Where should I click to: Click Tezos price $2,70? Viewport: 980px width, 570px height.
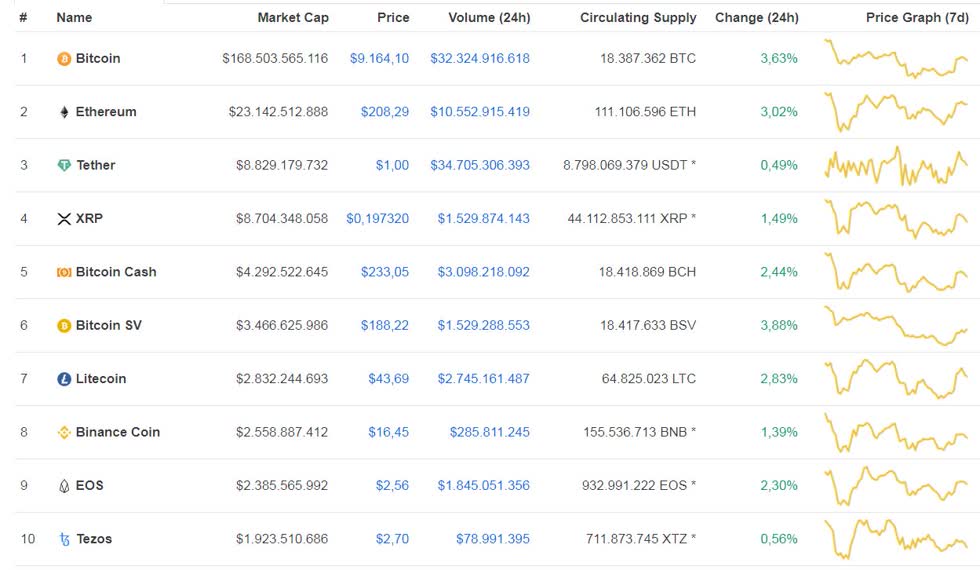click(392, 539)
